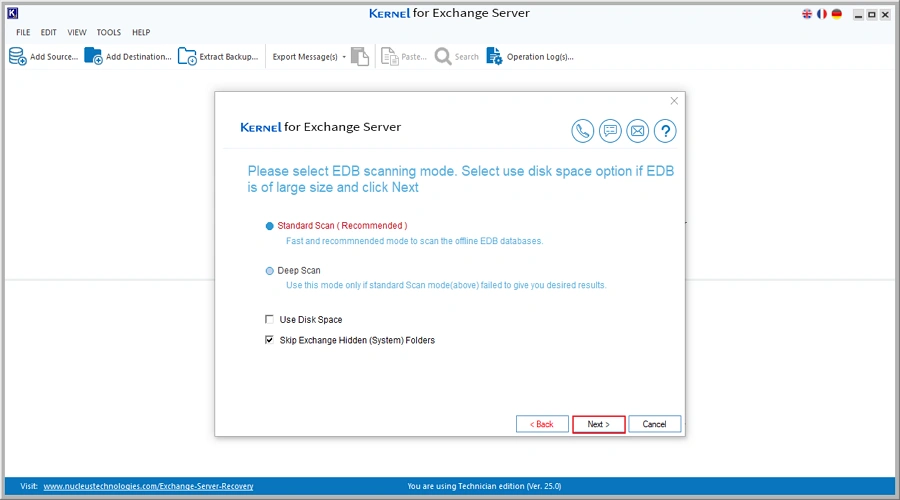Click the Kernel app icon in the title bar
This screenshot has height=500, width=900.
click(x=13, y=13)
